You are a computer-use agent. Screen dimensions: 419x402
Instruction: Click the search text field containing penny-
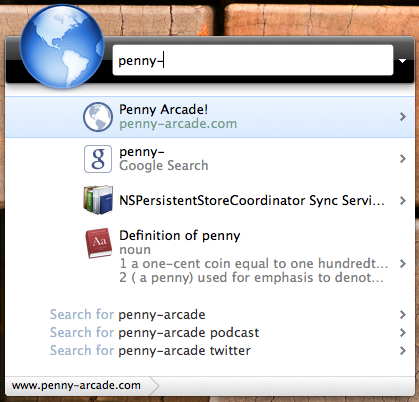click(253, 60)
